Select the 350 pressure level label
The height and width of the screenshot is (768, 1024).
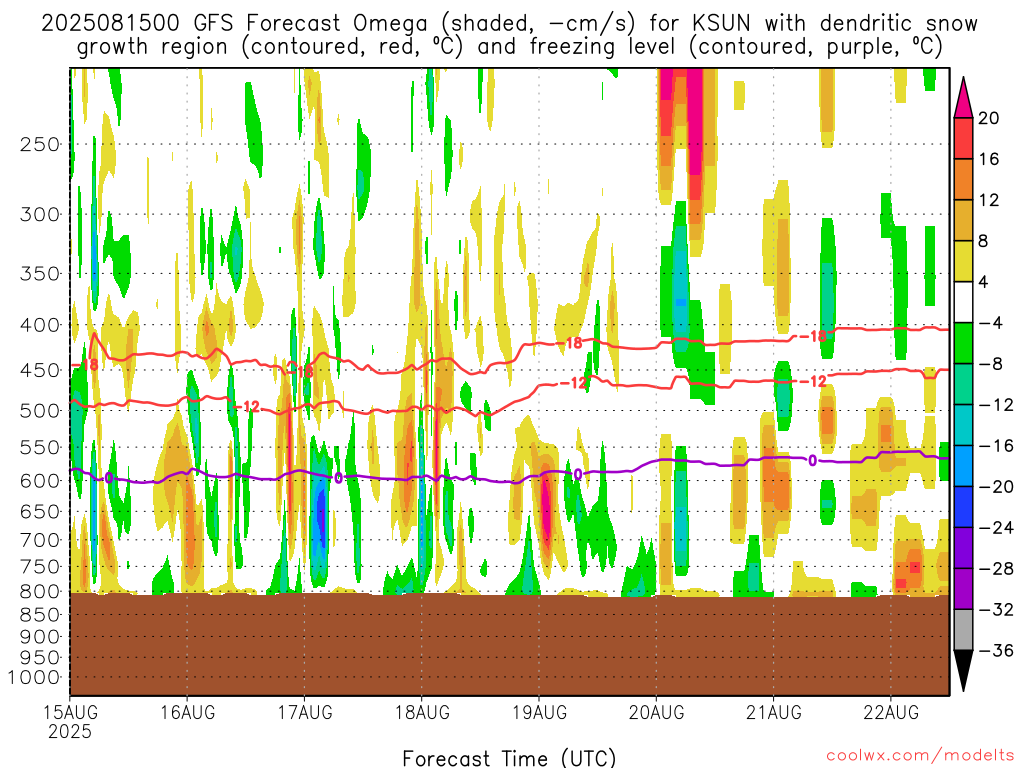pos(40,273)
